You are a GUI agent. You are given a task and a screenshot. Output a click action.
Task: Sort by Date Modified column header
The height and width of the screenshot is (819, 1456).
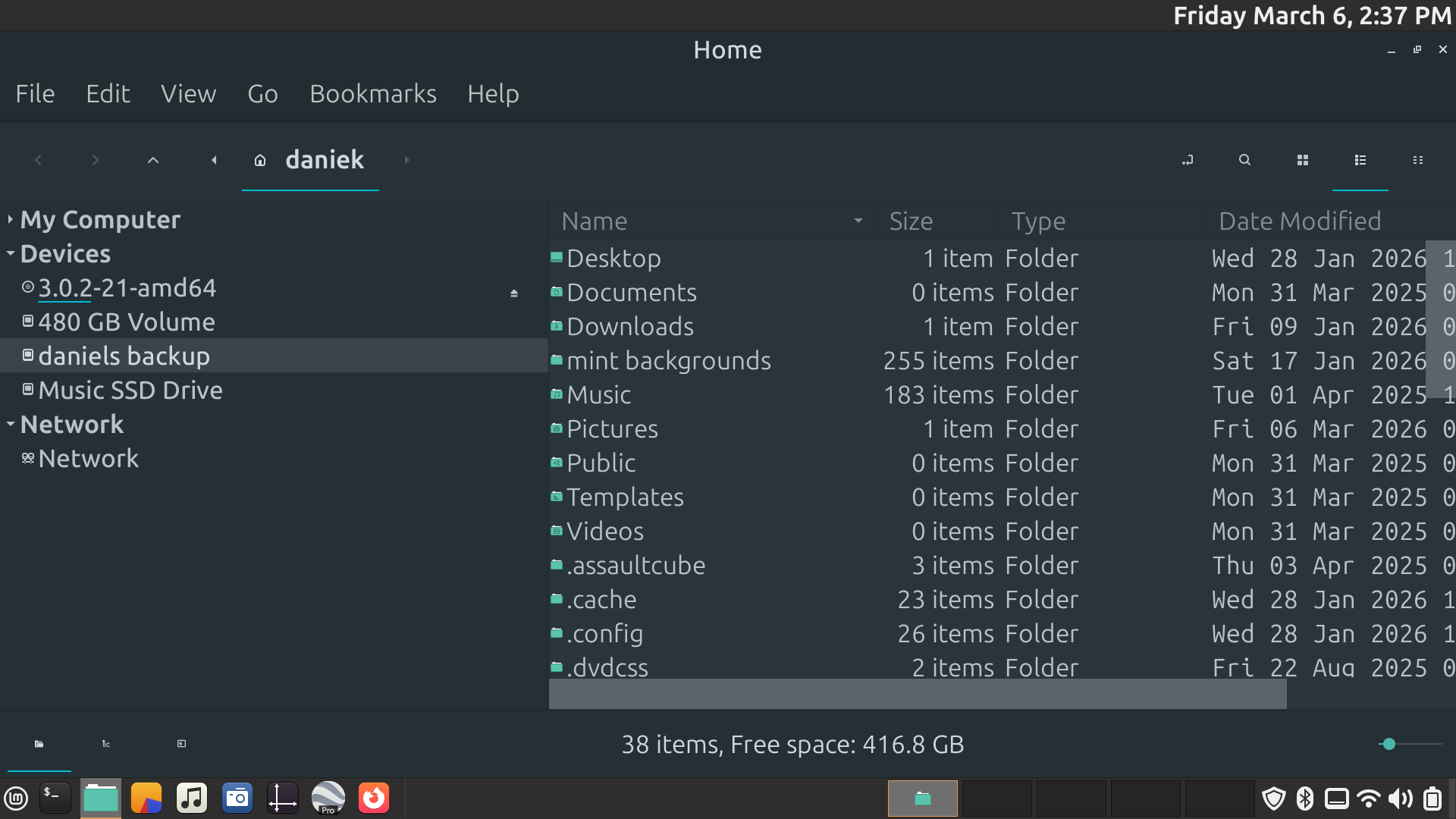[1299, 221]
